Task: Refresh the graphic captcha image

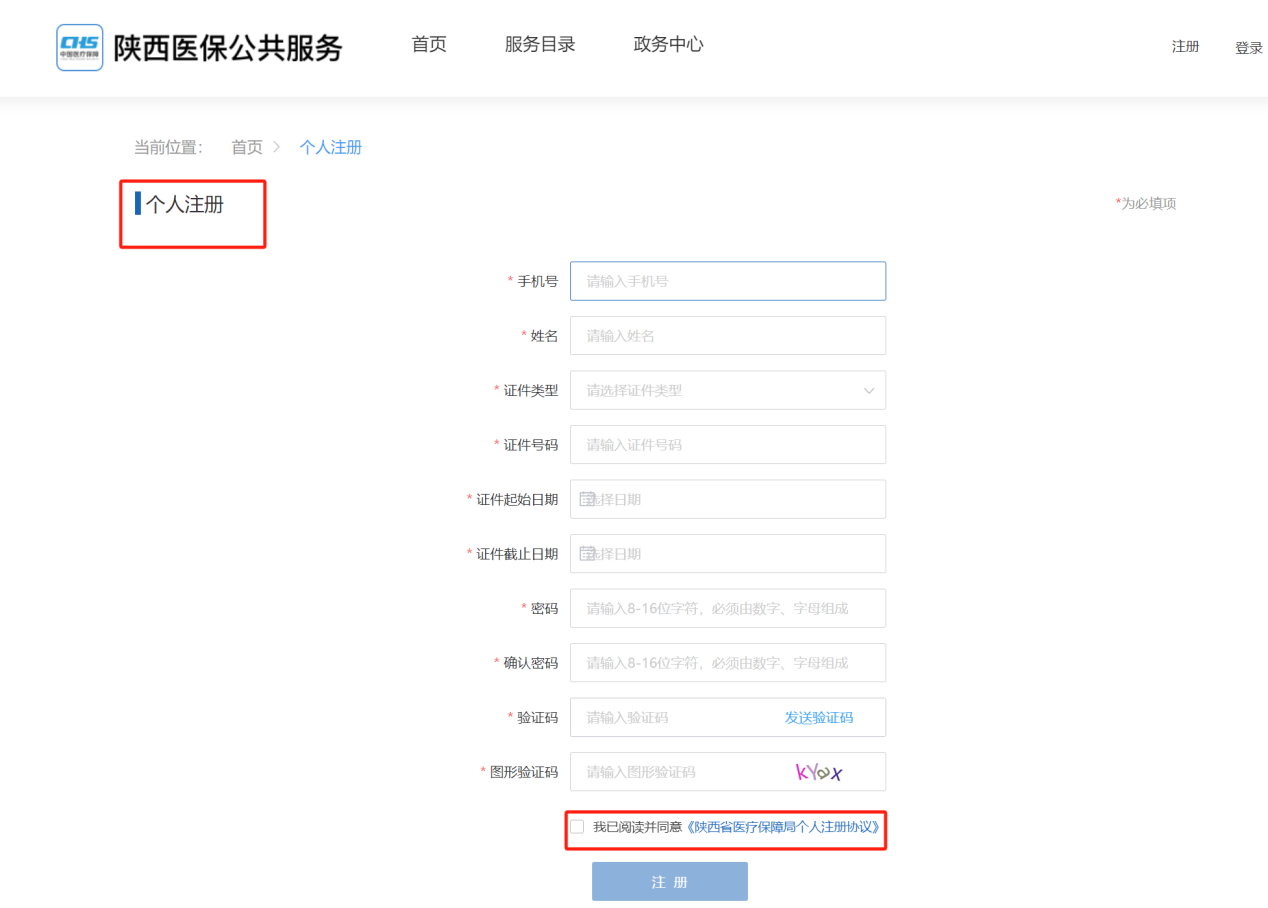Action: click(819, 772)
